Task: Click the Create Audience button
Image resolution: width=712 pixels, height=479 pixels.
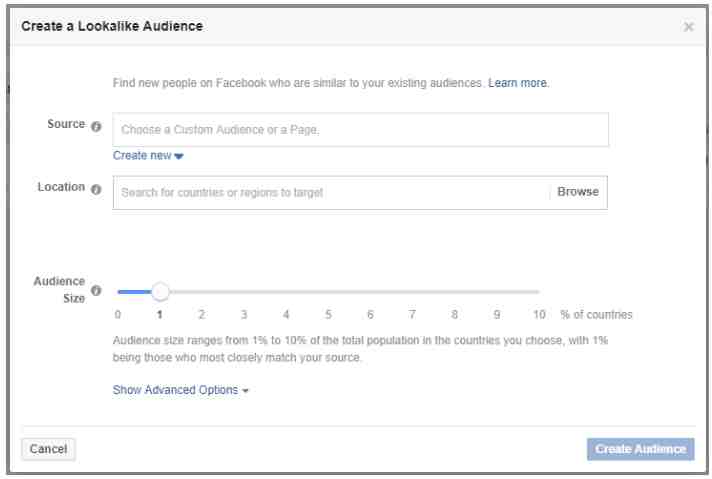Action: click(640, 449)
